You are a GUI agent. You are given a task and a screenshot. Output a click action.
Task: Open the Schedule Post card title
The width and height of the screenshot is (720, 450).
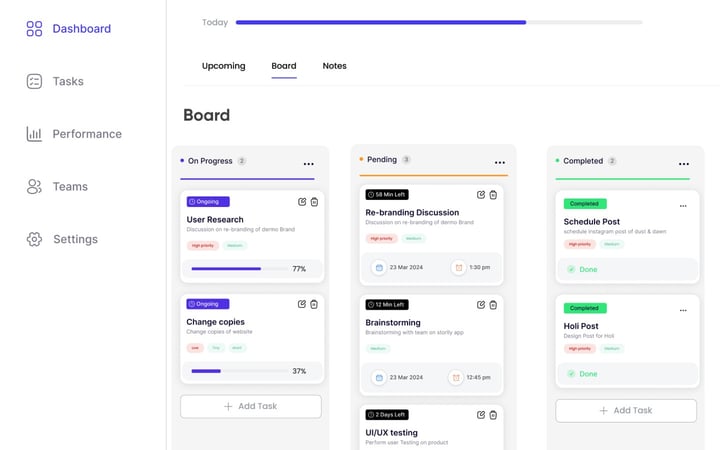[x=591, y=222]
